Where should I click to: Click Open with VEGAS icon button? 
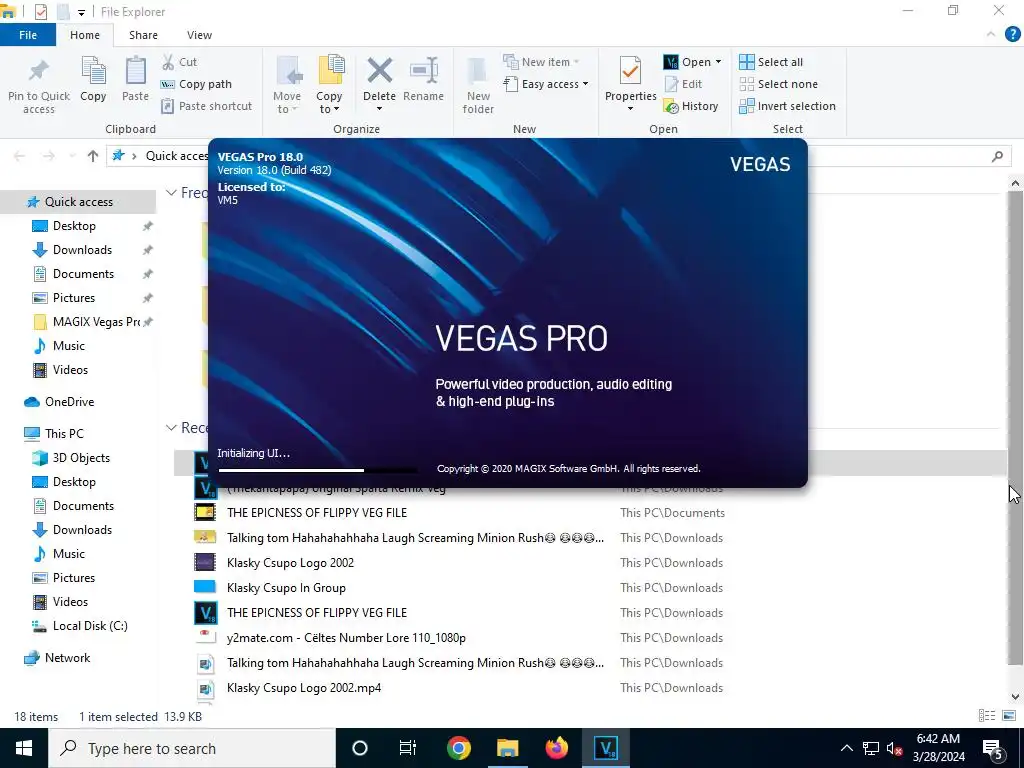[686, 62]
